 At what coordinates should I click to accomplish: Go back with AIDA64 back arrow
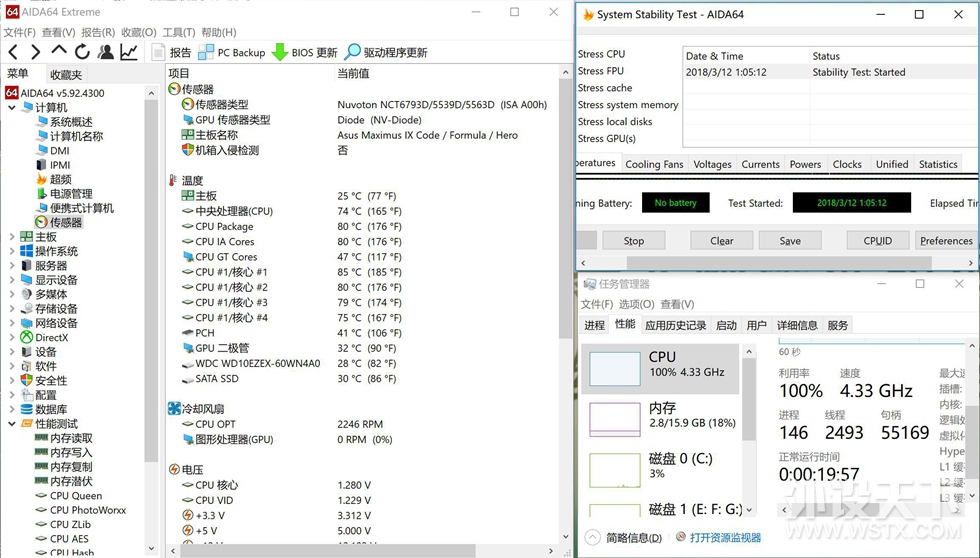point(14,52)
